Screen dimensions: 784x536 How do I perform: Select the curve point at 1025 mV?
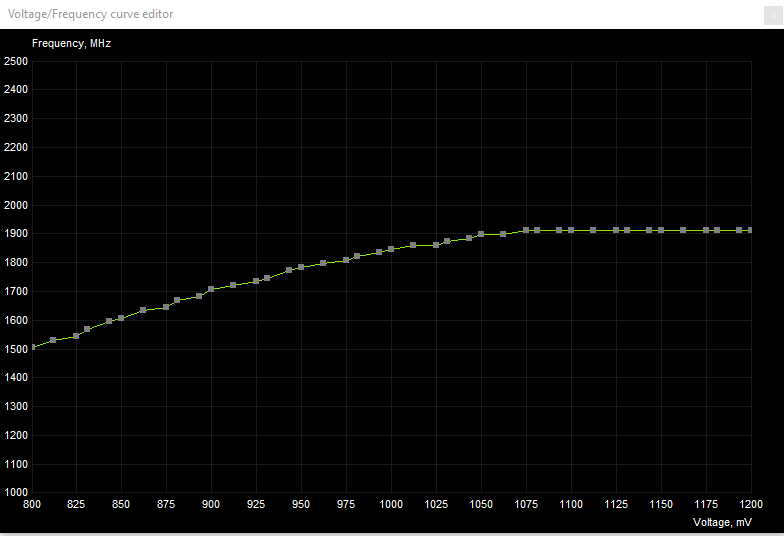click(x=436, y=245)
